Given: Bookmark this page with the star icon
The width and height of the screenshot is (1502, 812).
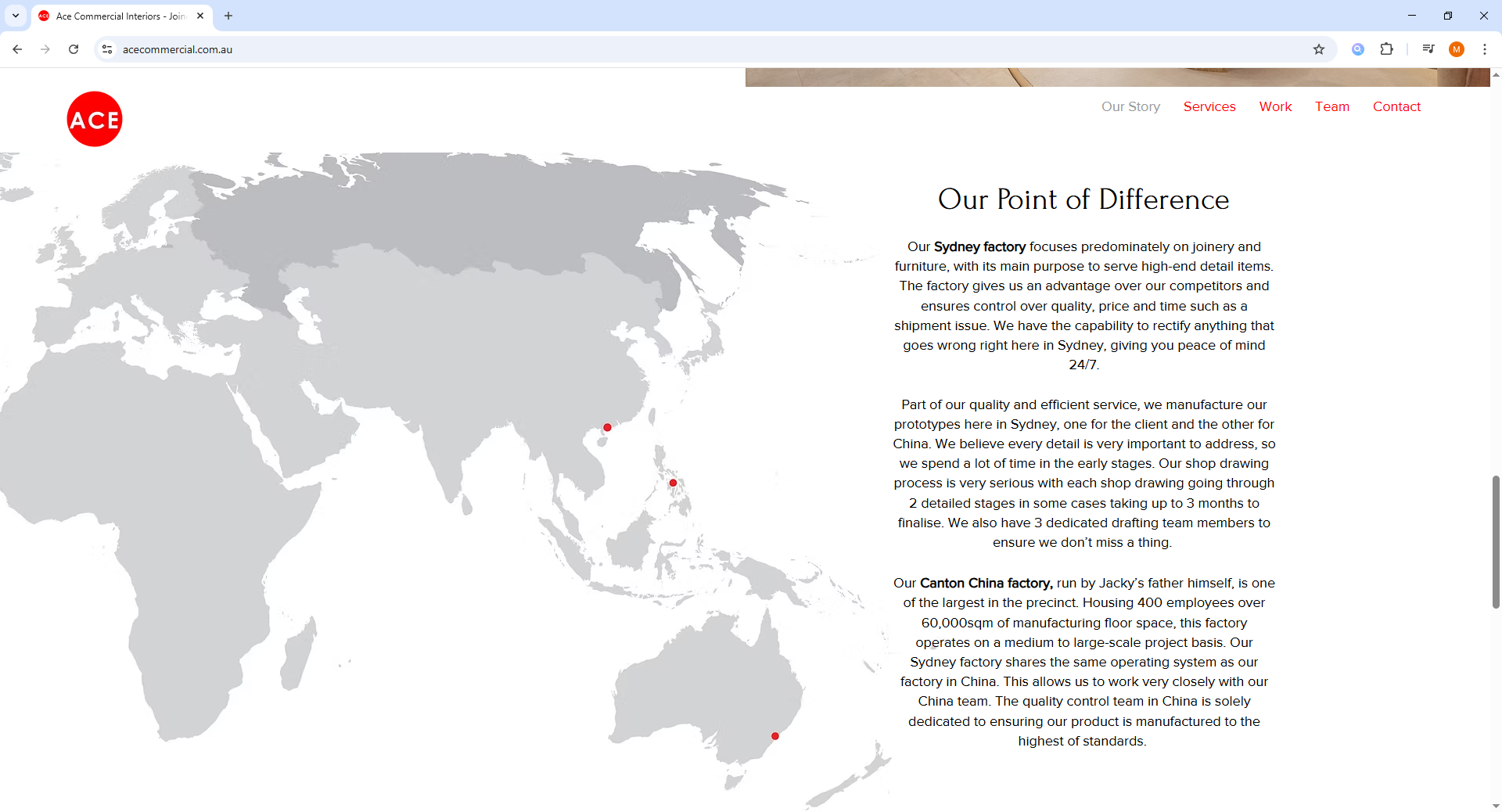Looking at the screenshot, I should pyautogui.click(x=1319, y=49).
